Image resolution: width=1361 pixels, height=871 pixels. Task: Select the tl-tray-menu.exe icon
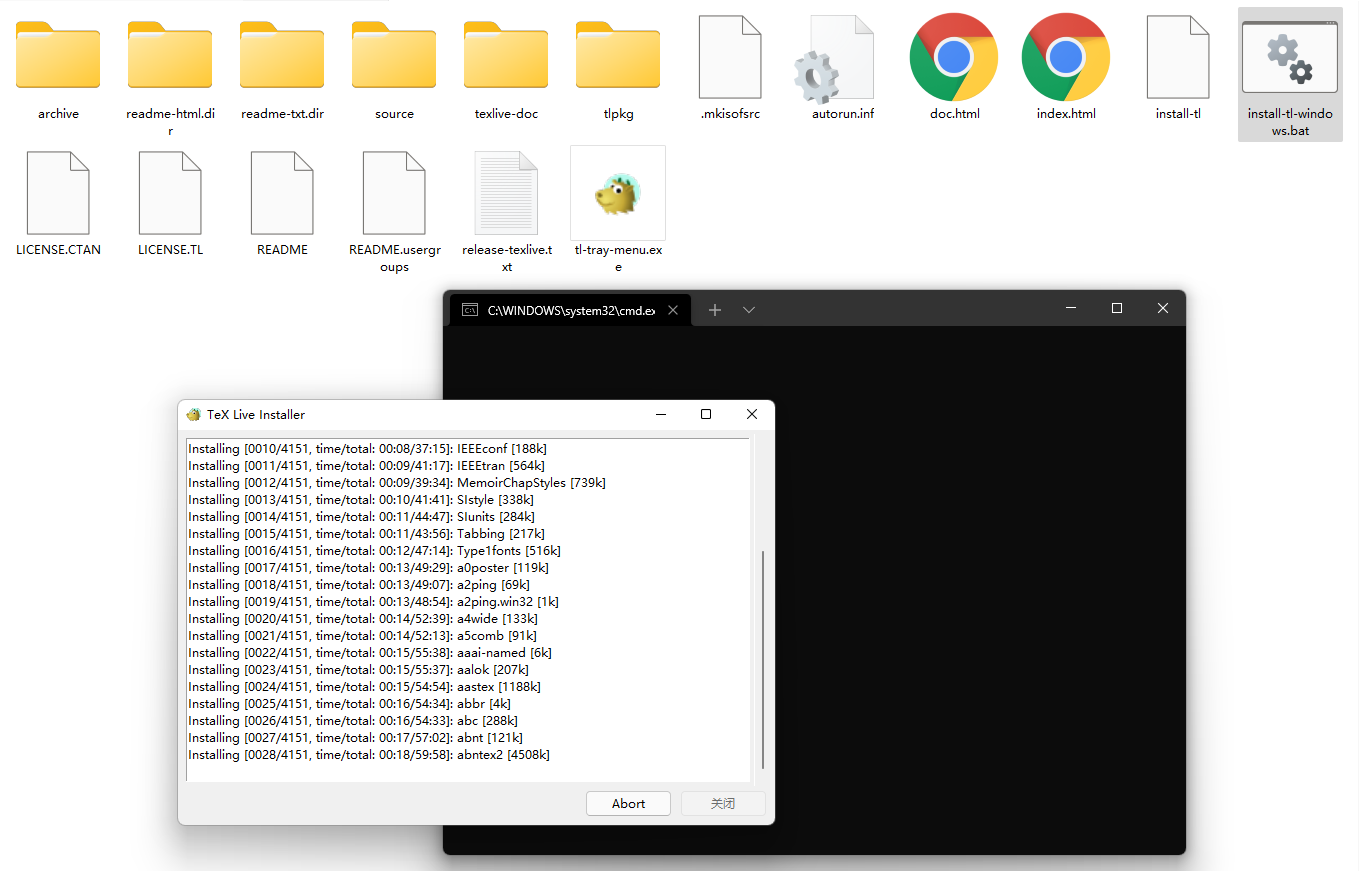pos(618,193)
